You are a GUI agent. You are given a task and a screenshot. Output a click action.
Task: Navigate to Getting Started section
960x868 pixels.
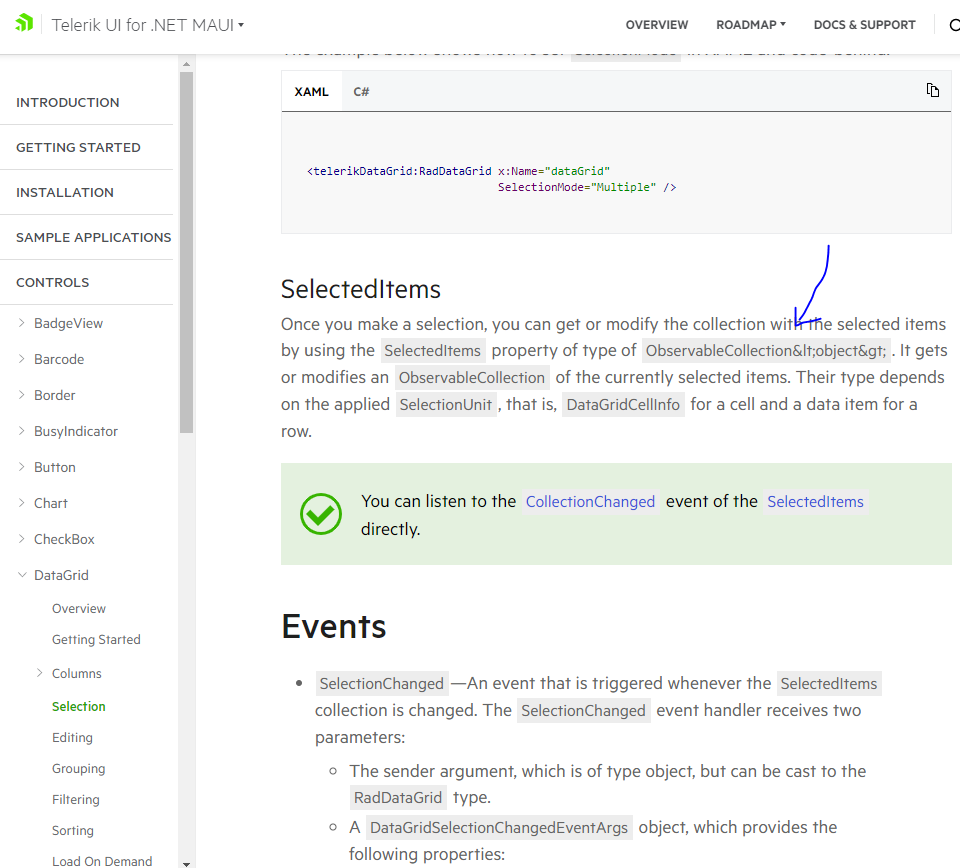coord(78,147)
